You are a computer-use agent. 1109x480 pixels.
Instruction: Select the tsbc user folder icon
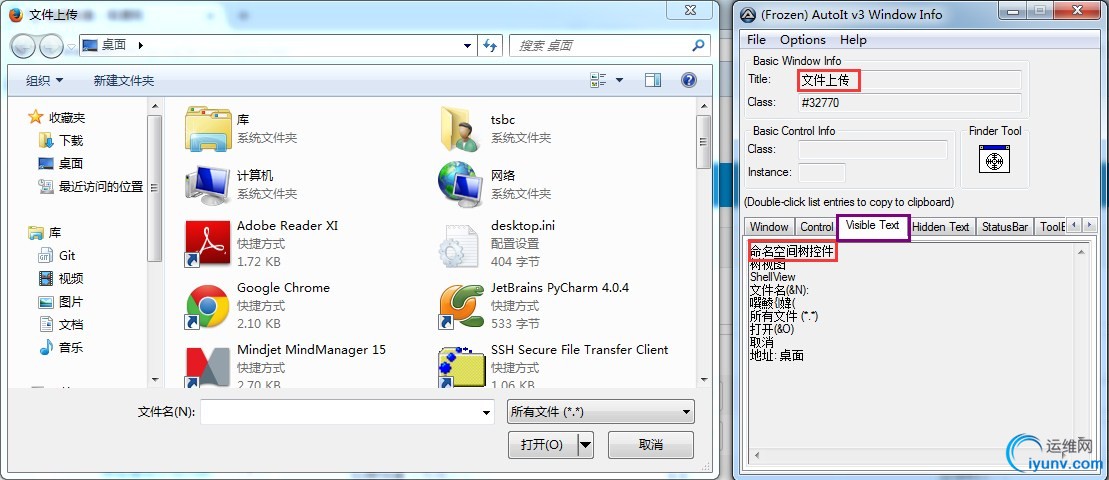click(461, 129)
